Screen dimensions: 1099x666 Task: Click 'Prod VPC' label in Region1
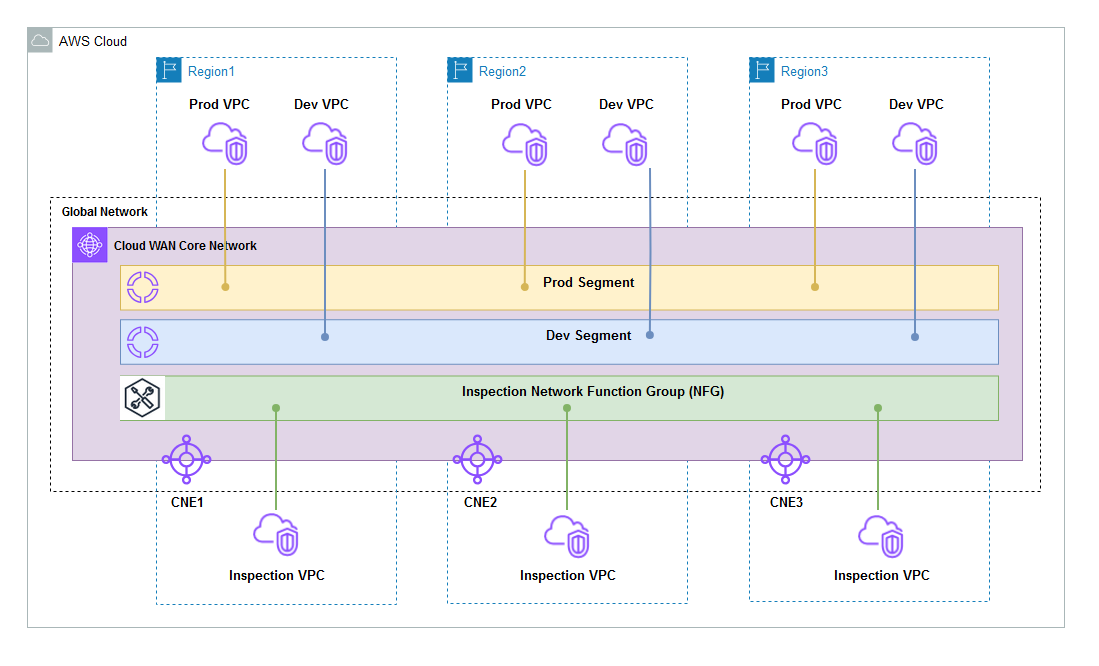click(x=219, y=104)
